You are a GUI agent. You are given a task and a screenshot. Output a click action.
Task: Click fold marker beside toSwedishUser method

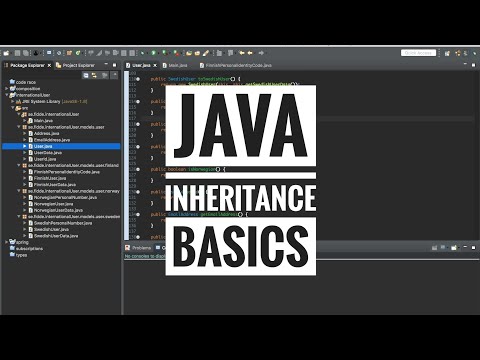(138, 79)
